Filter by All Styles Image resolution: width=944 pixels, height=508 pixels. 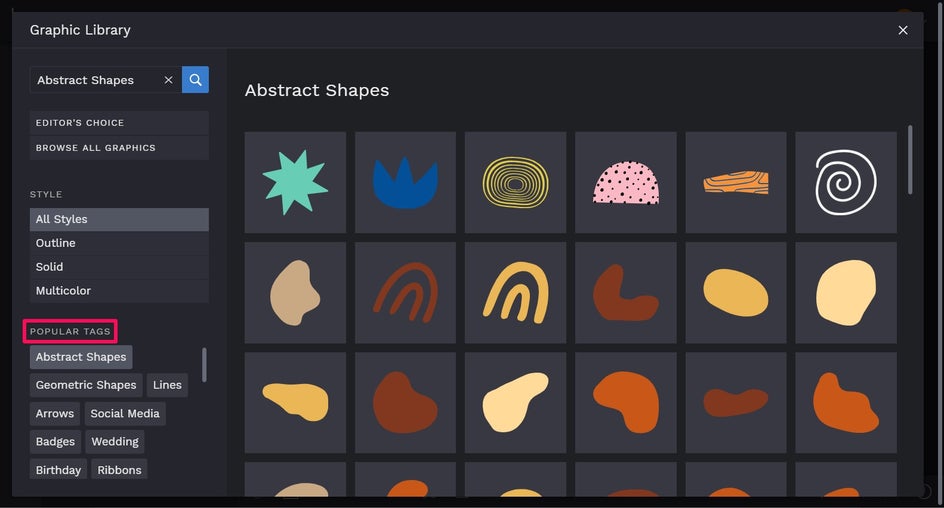pos(119,219)
